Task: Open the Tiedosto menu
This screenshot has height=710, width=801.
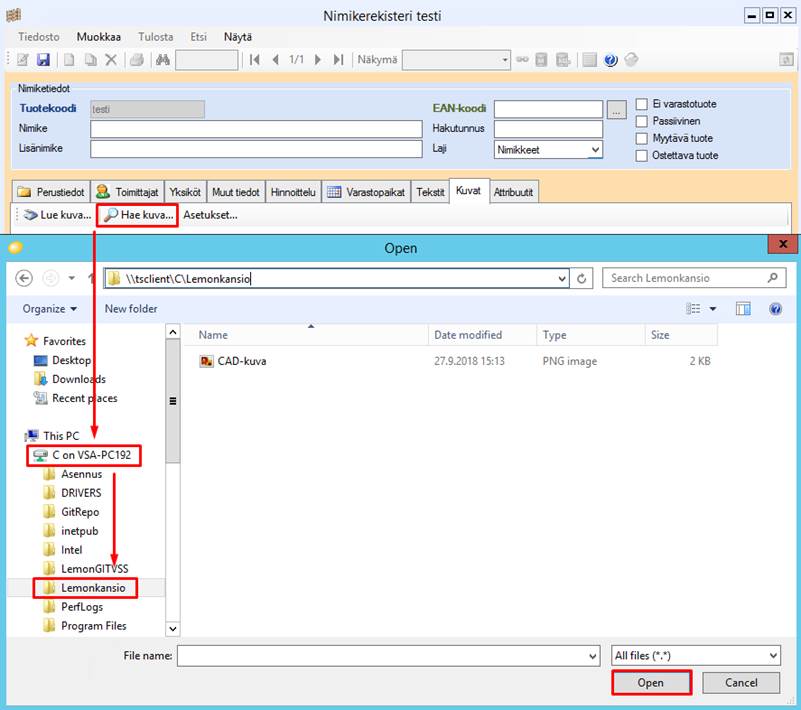Action: [39, 37]
